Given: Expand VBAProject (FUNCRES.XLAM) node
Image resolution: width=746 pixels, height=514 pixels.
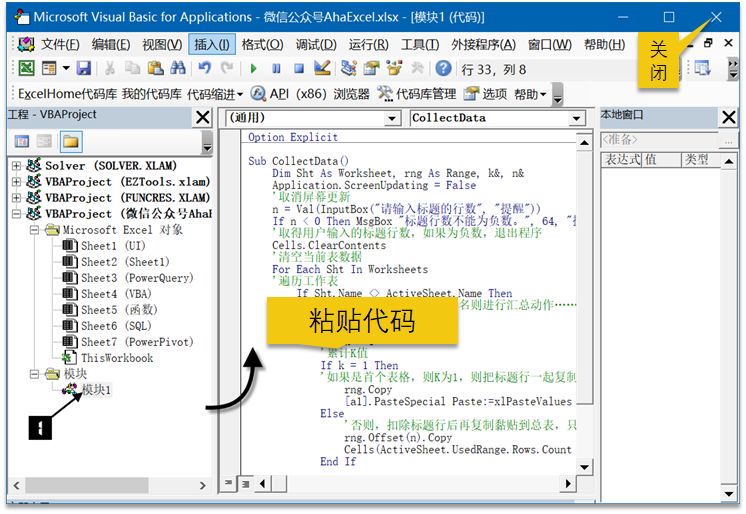Looking at the screenshot, I should click(x=16, y=198).
